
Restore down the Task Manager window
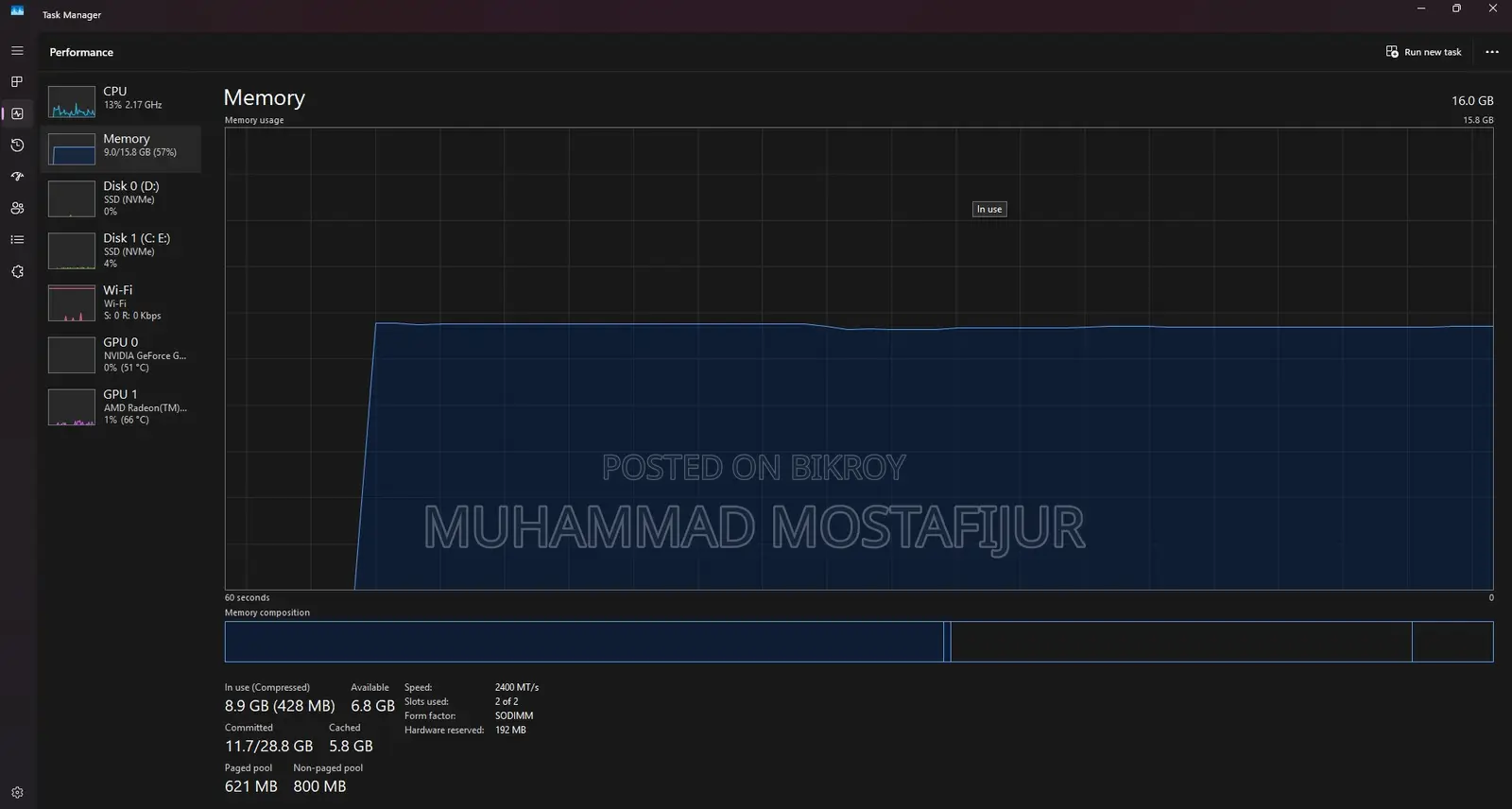(1456, 9)
